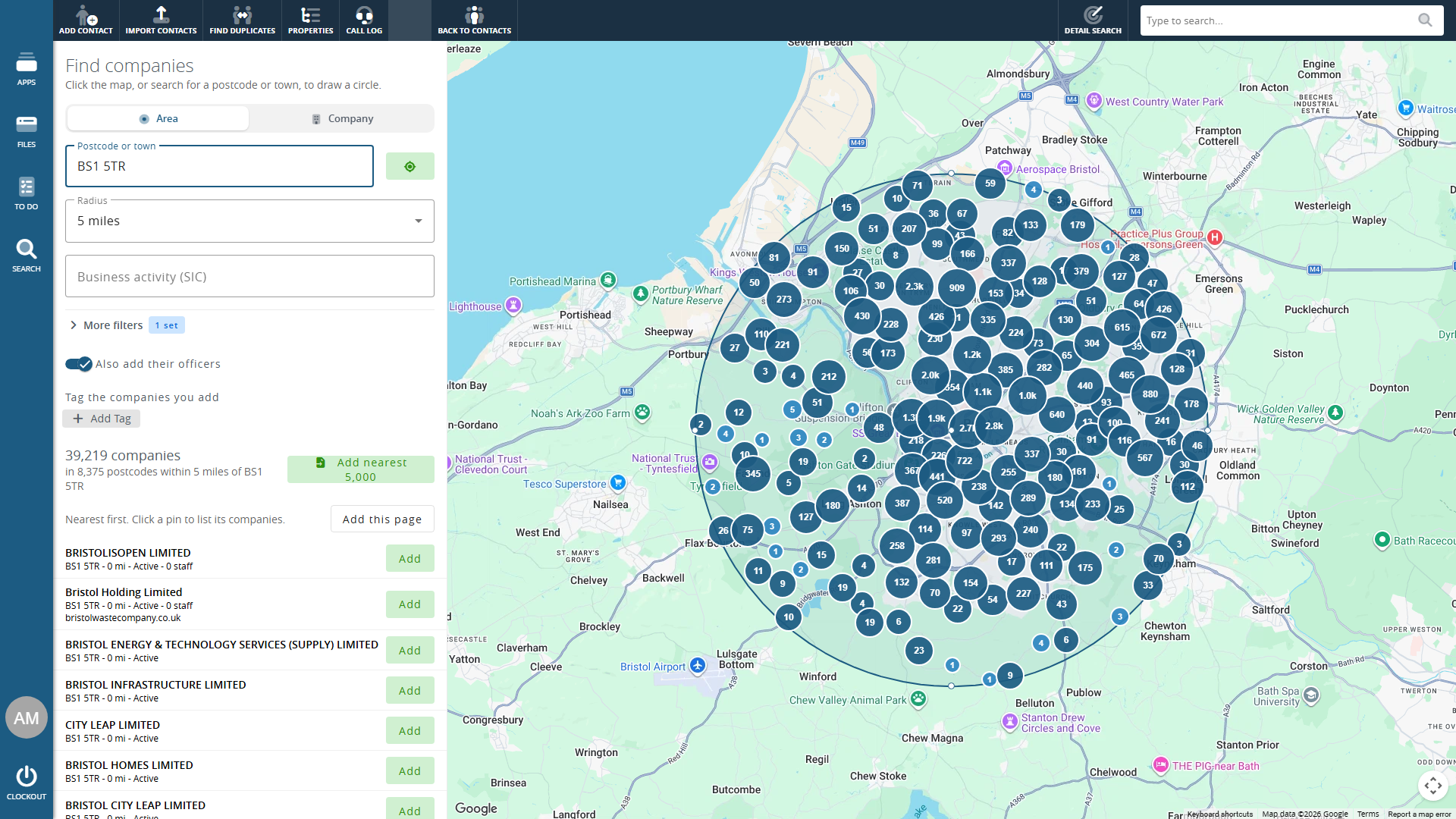The height and width of the screenshot is (819, 1456).
Task: Open map Terms link
Action: click(x=1368, y=814)
